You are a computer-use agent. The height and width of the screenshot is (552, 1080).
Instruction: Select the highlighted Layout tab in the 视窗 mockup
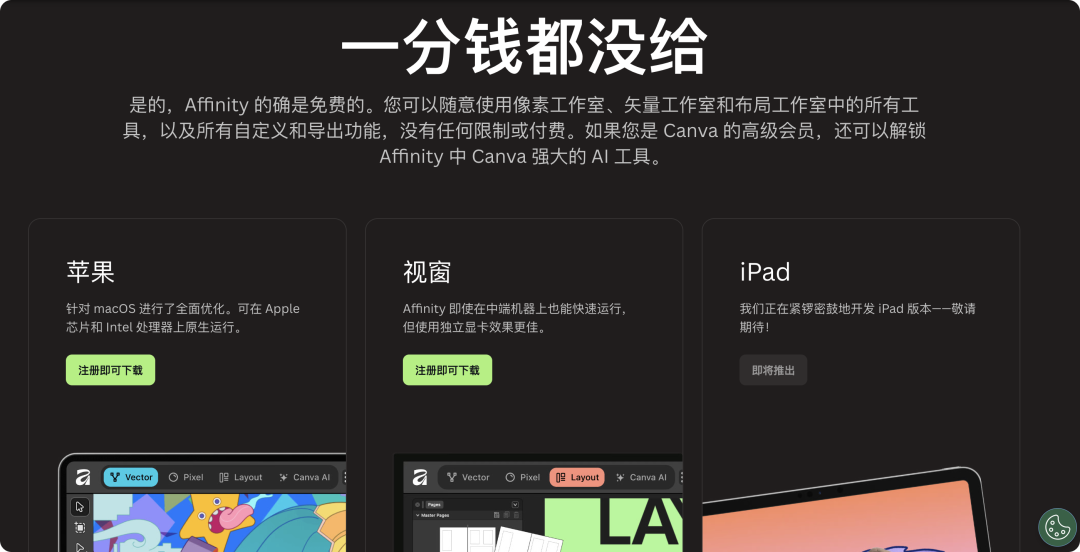pyautogui.click(x=577, y=477)
